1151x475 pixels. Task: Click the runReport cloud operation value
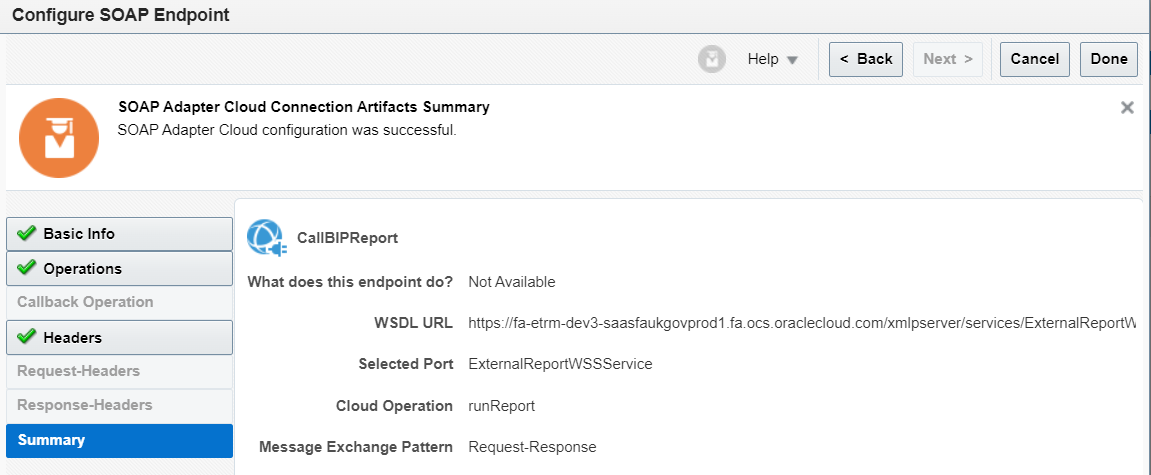click(x=501, y=406)
